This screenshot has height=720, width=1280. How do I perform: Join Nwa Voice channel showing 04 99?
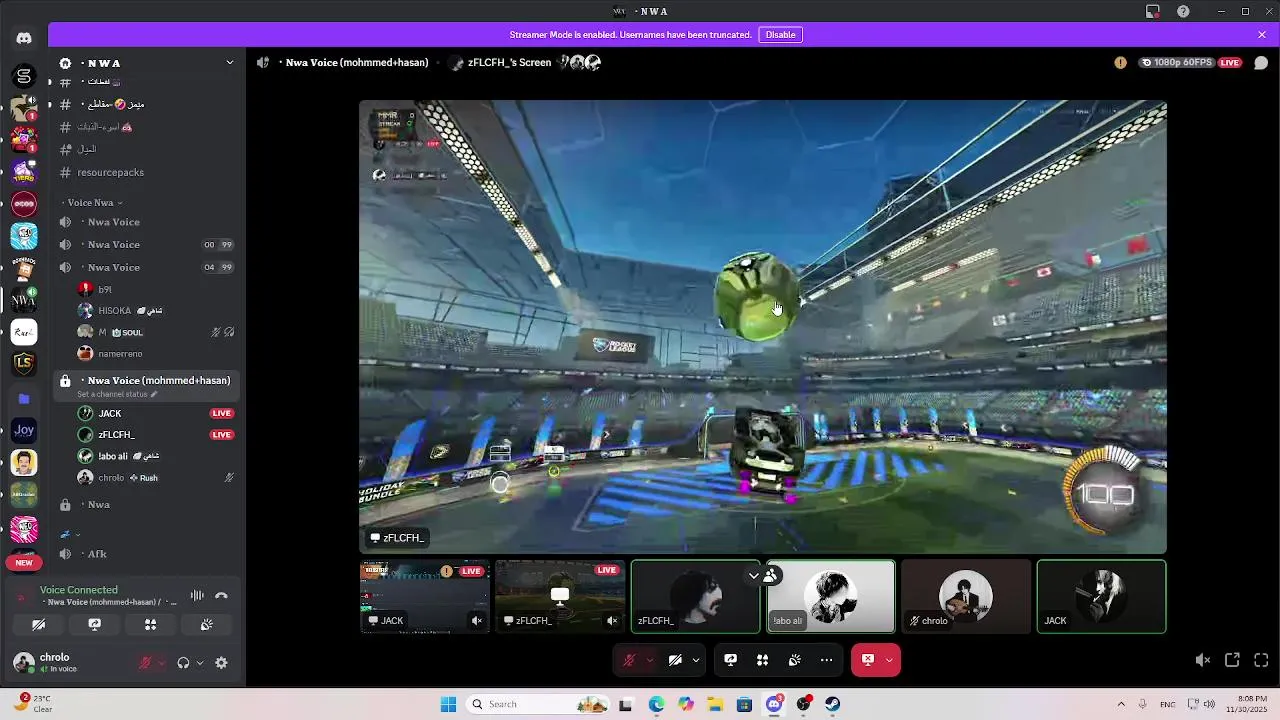[147, 267]
